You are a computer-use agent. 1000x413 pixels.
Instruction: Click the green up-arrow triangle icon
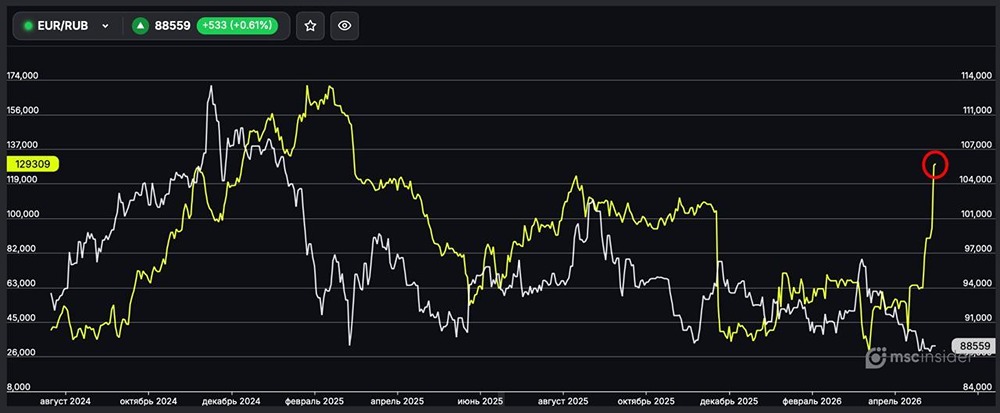[141, 26]
